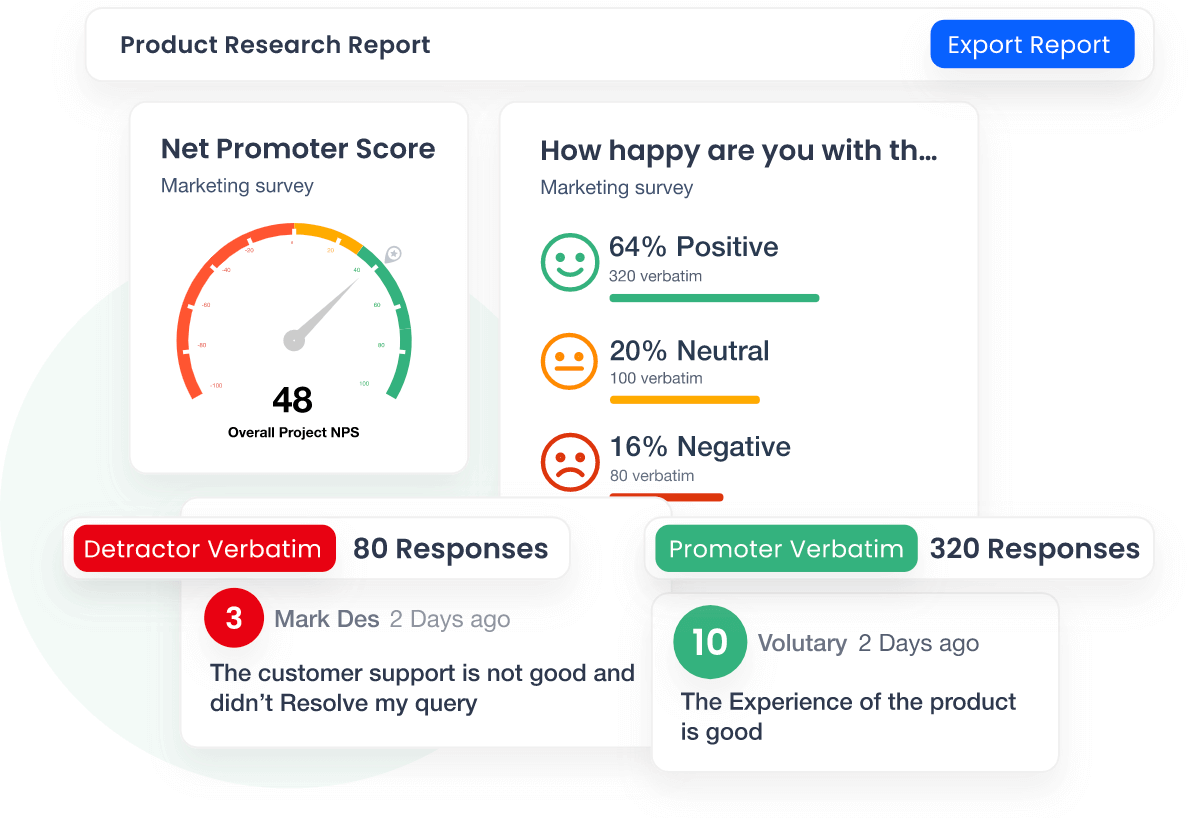Viewport: 1196px width, 818px height.
Task: Open the 320 Responses count
Action: [1034, 549]
